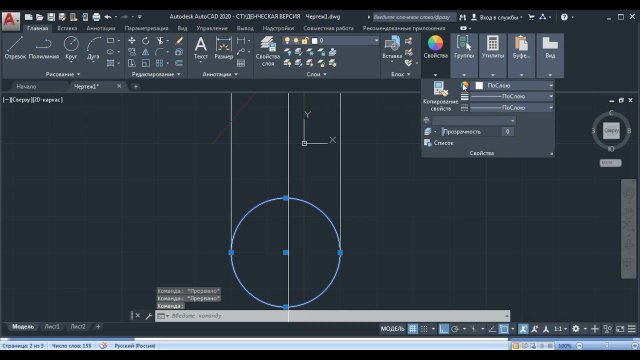Open the layer selection dropdown
The width and height of the screenshot is (640, 360).
(331, 40)
